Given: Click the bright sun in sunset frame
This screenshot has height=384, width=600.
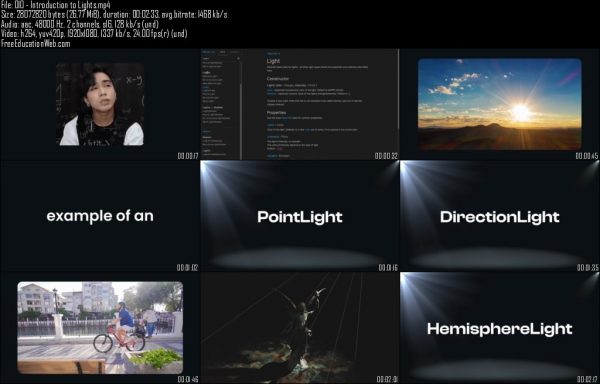Looking at the screenshot, I should click(521, 113).
